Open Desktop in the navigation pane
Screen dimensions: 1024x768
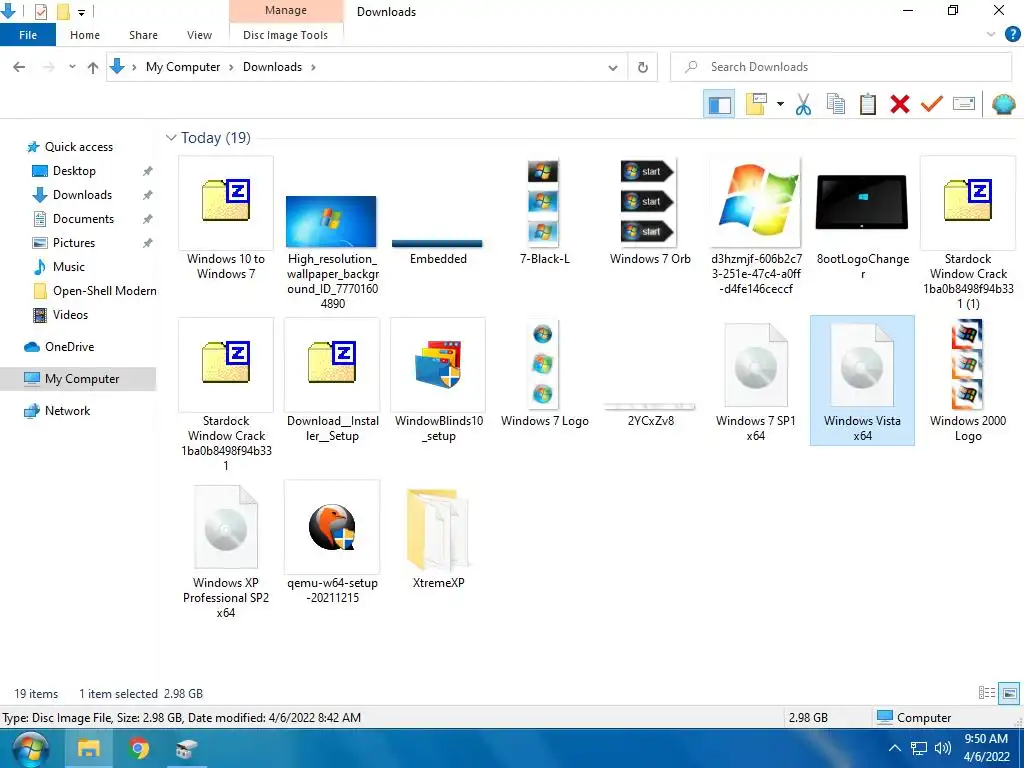(x=74, y=171)
